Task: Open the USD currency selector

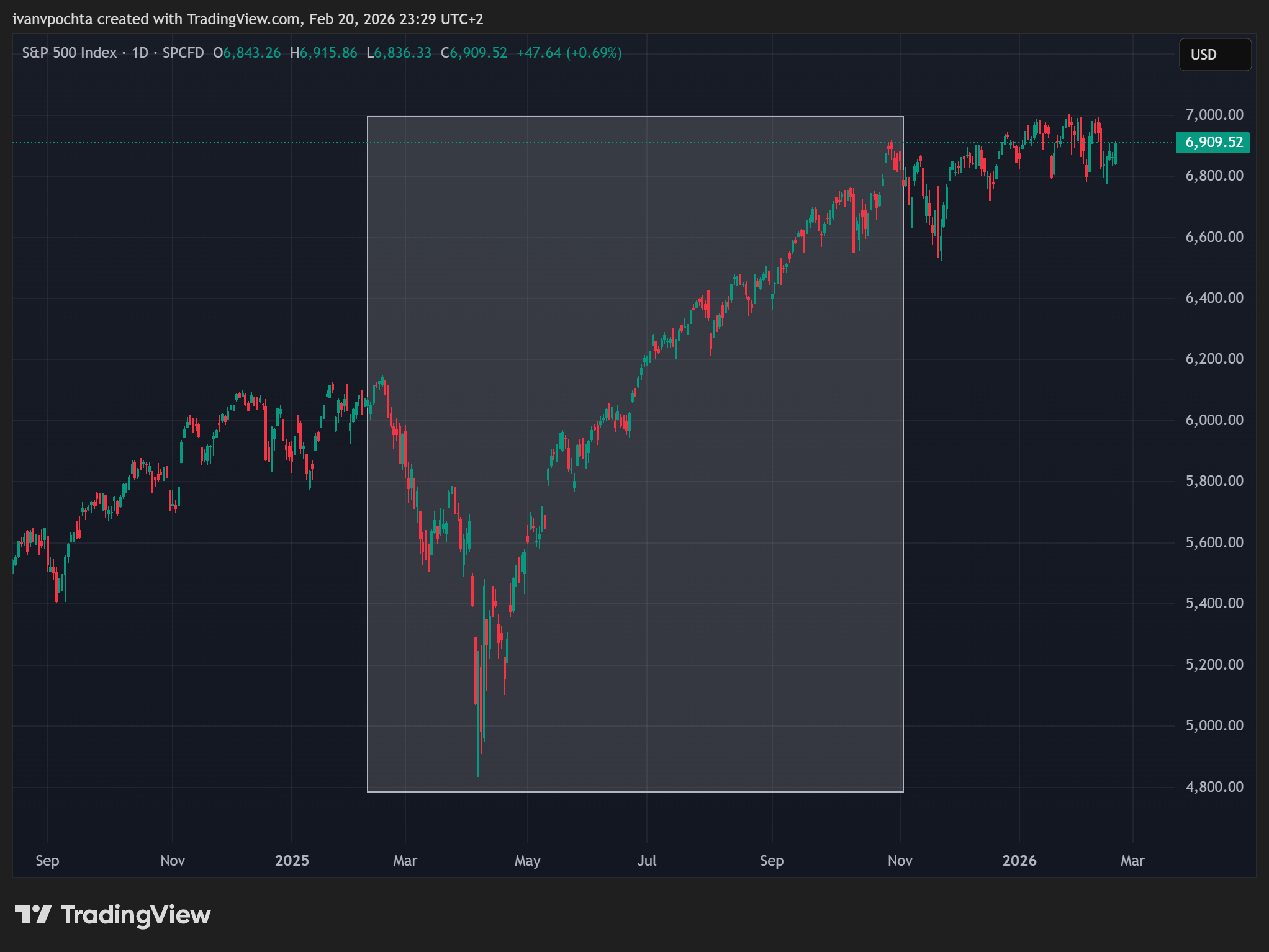Action: point(1214,55)
